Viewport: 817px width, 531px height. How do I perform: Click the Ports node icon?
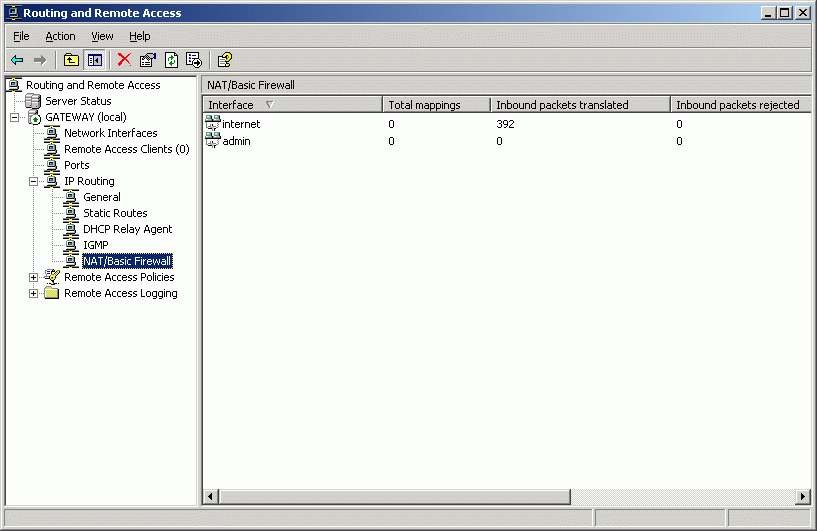pos(52,165)
